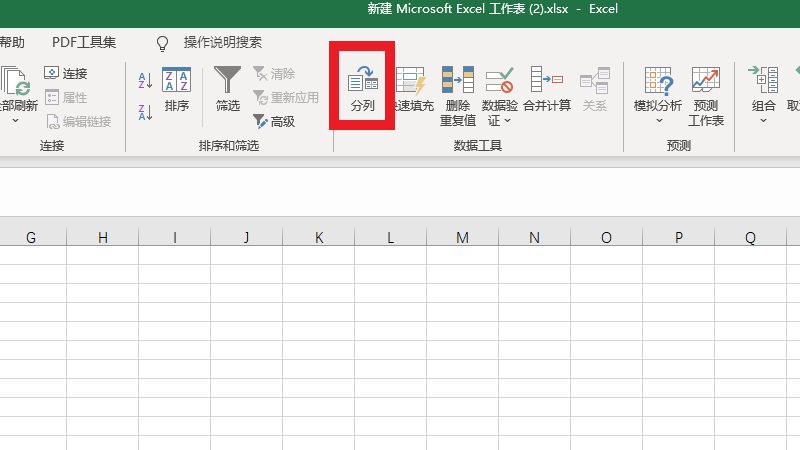Open the custom Sort (排序) dialog
Image resolution: width=800 pixels, height=450 pixels.
(x=177, y=88)
